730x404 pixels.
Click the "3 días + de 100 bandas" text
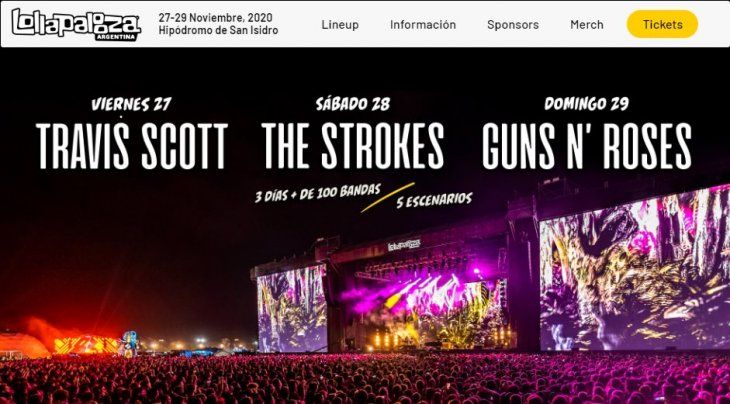(x=318, y=193)
